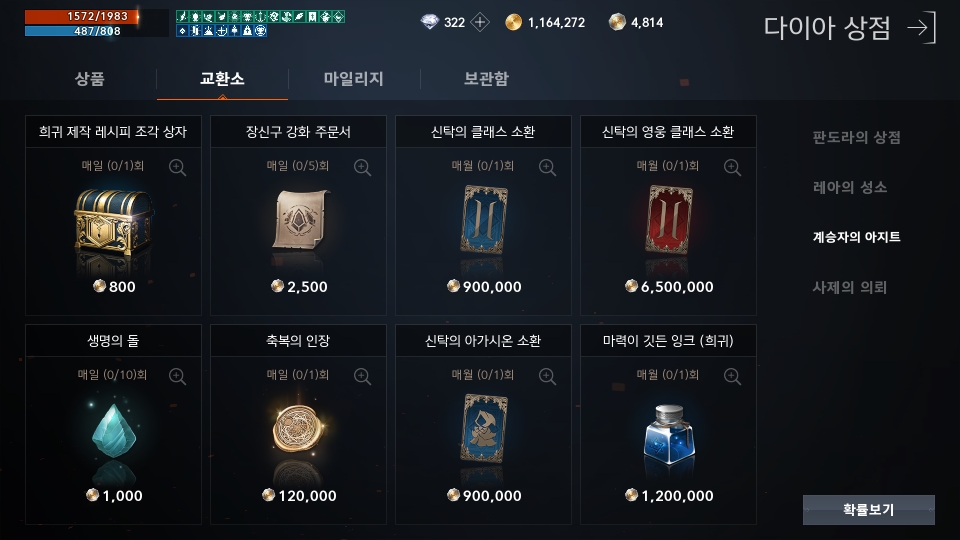The width and height of the screenshot is (960, 540).
Task: Open 판도라의 상점 in side menu
Action: point(857,137)
